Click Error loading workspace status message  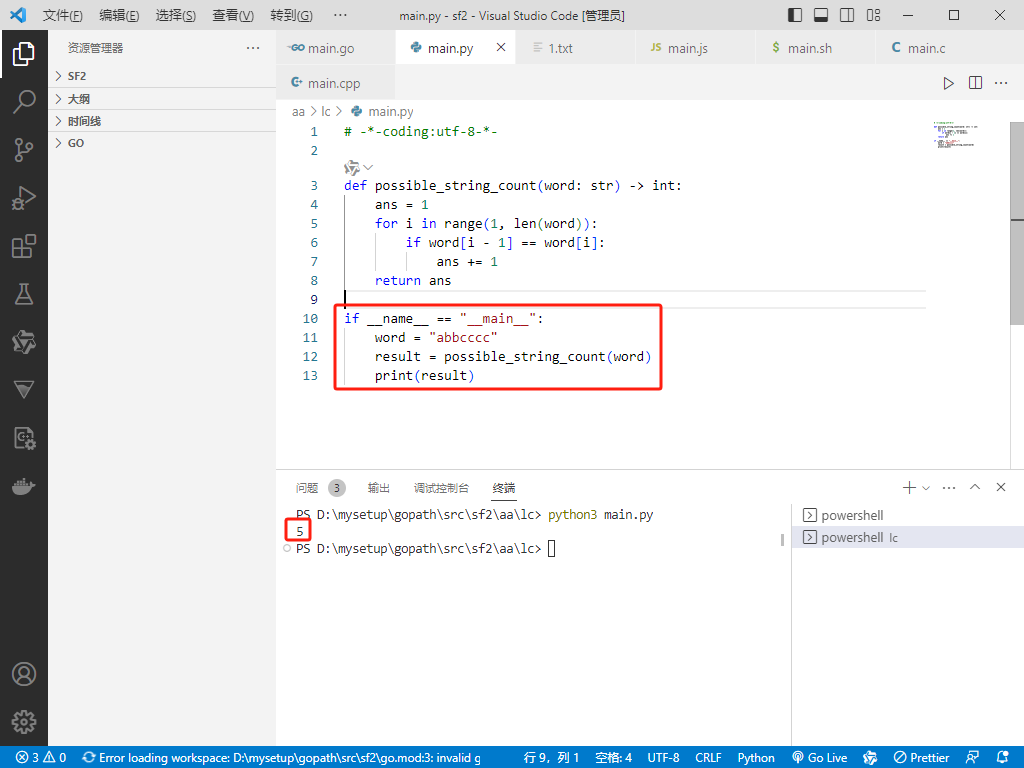coord(282,758)
